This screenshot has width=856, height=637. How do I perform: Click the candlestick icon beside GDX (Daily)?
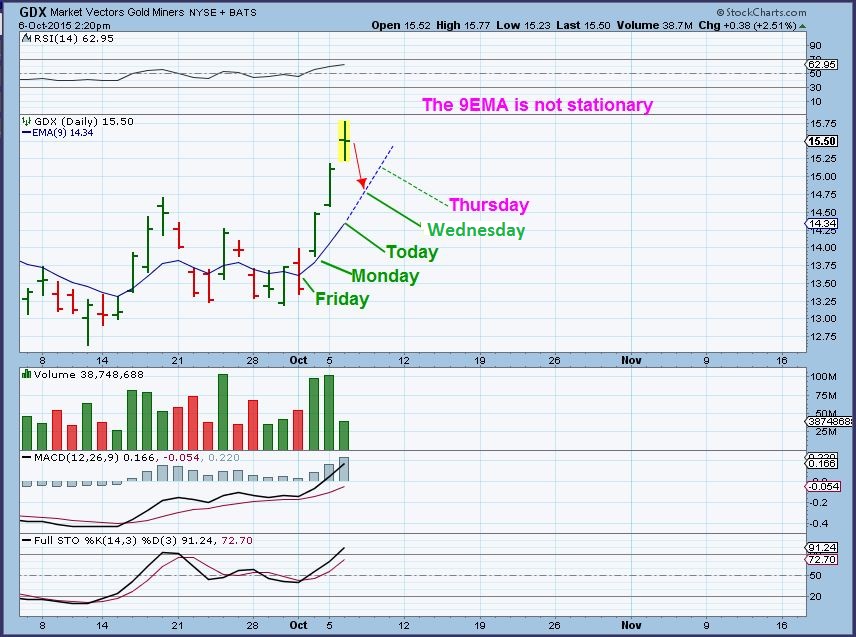(x=26, y=121)
